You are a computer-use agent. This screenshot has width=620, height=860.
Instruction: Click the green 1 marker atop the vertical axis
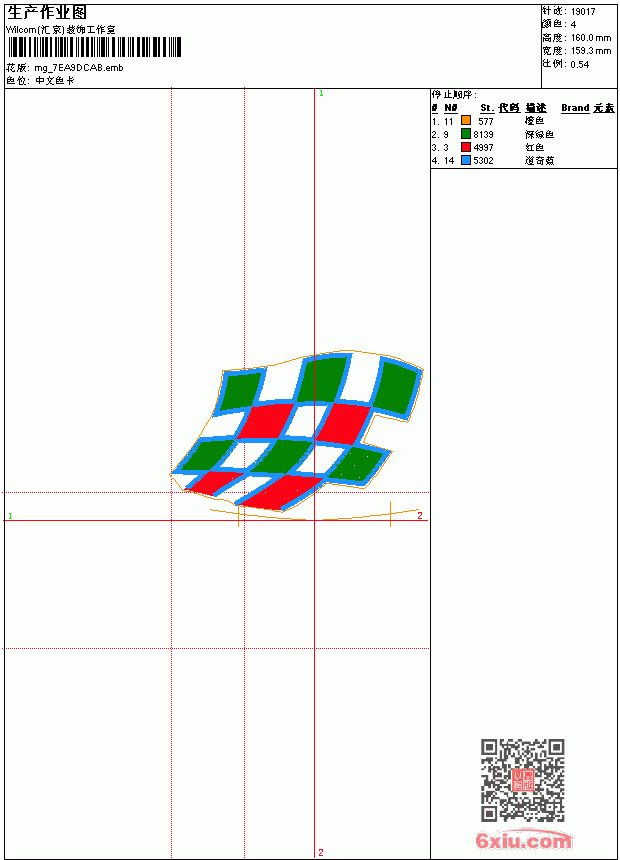click(322, 94)
